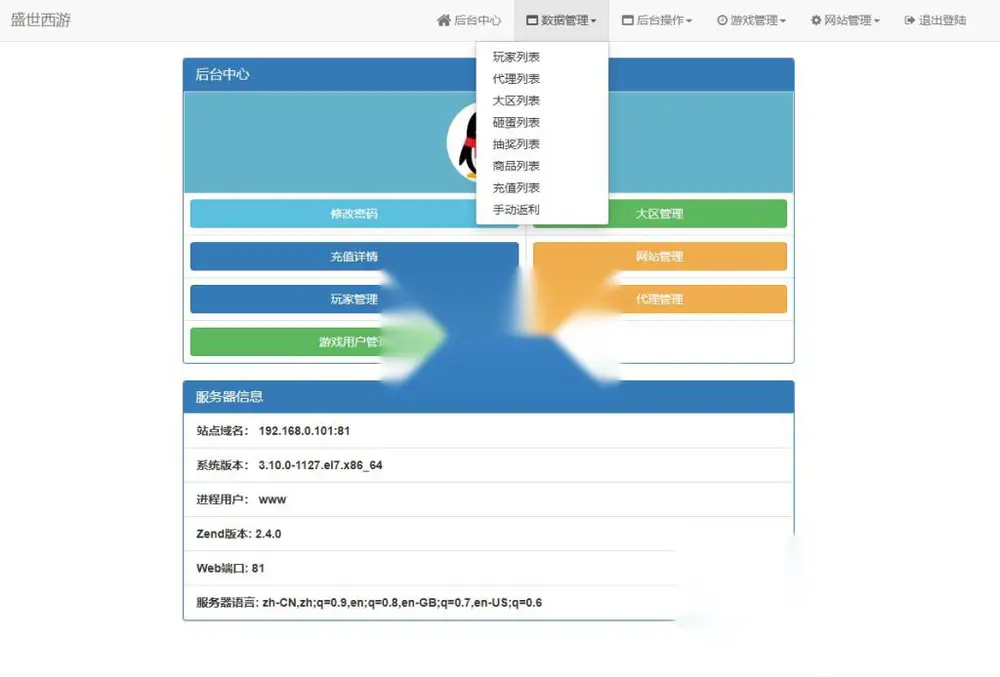Click the window icon beside 后台操作
Viewport: 1000px width, 677px height.
coord(628,20)
